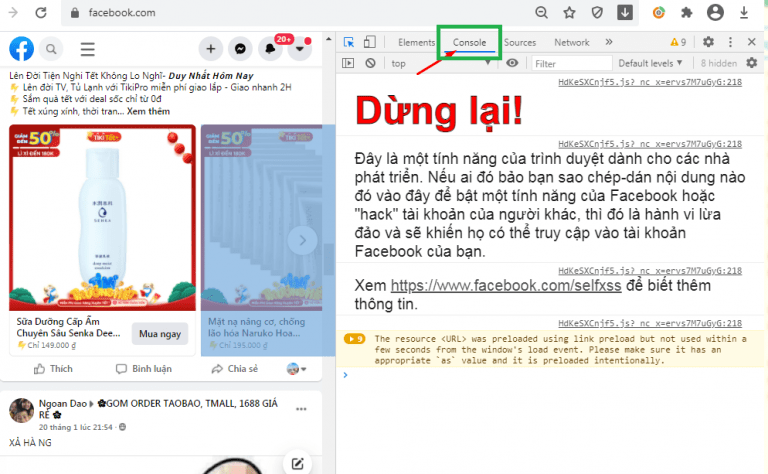This screenshot has height=474, width=768.
Task: Open console settings gear beside 8 hidden
Action: point(752,63)
